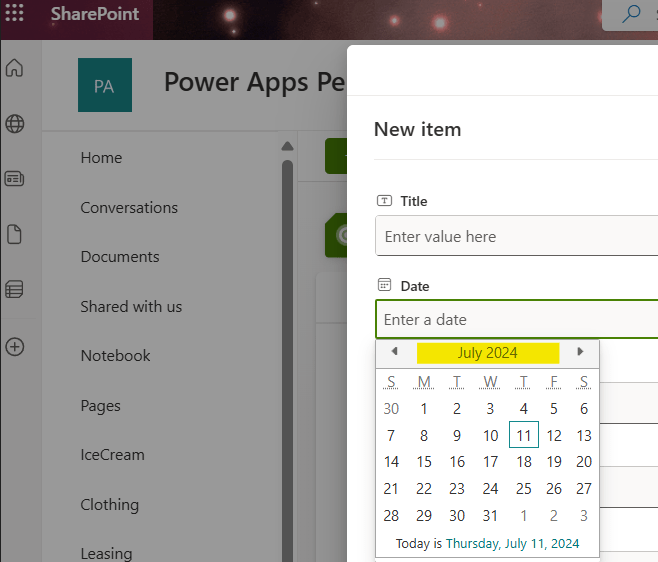Open Conversations in the site navigation

click(x=129, y=208)
